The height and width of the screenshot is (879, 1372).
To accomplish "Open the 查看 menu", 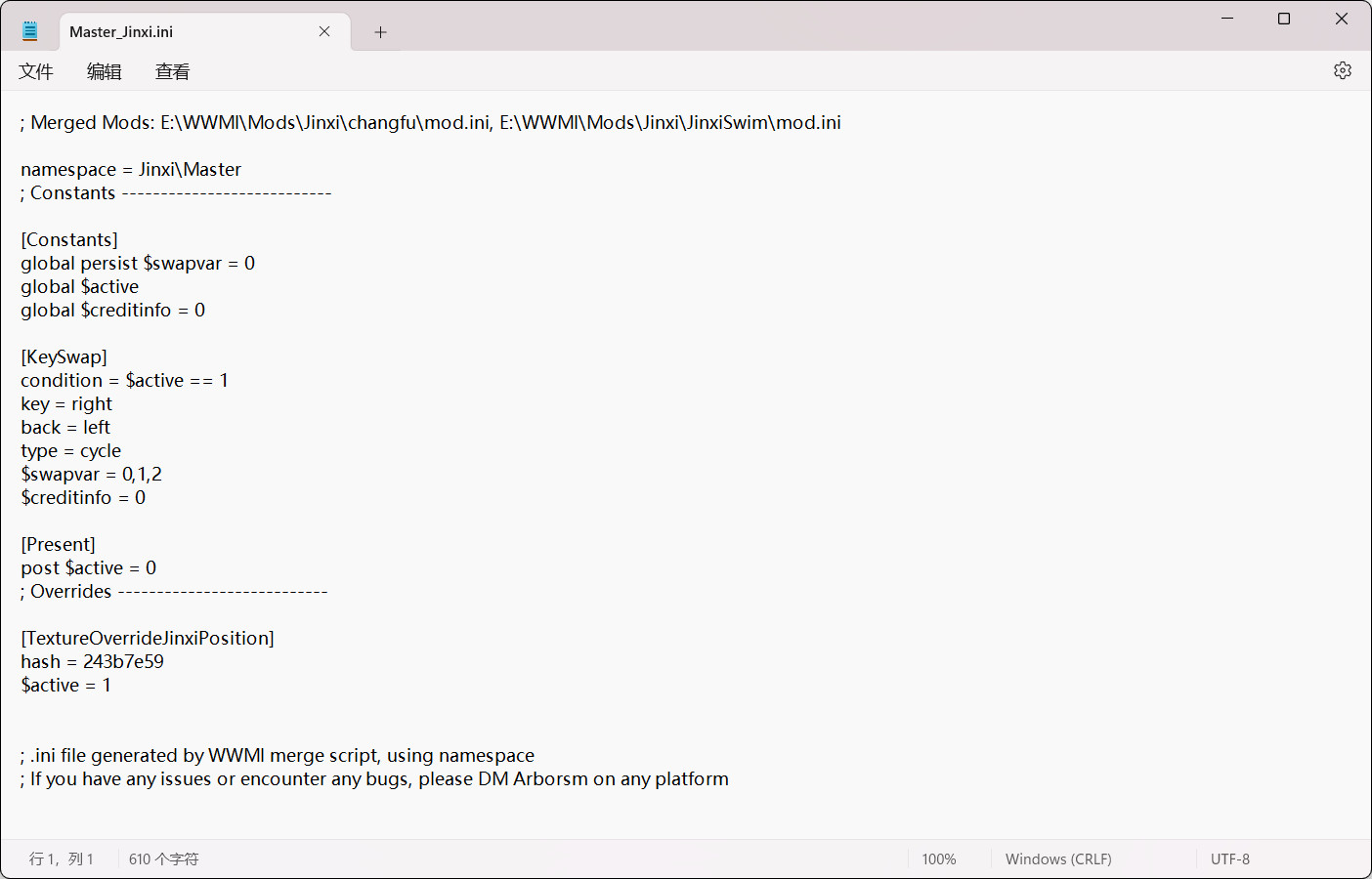I will [171, 70].
